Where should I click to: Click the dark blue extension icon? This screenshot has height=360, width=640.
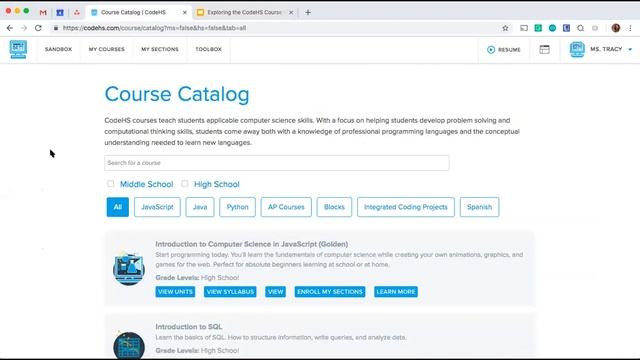pos(567,28)
